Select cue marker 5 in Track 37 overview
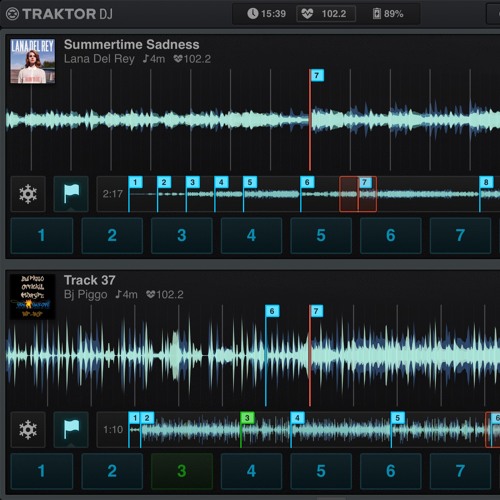500x500 pixels. tap(398, 418)
